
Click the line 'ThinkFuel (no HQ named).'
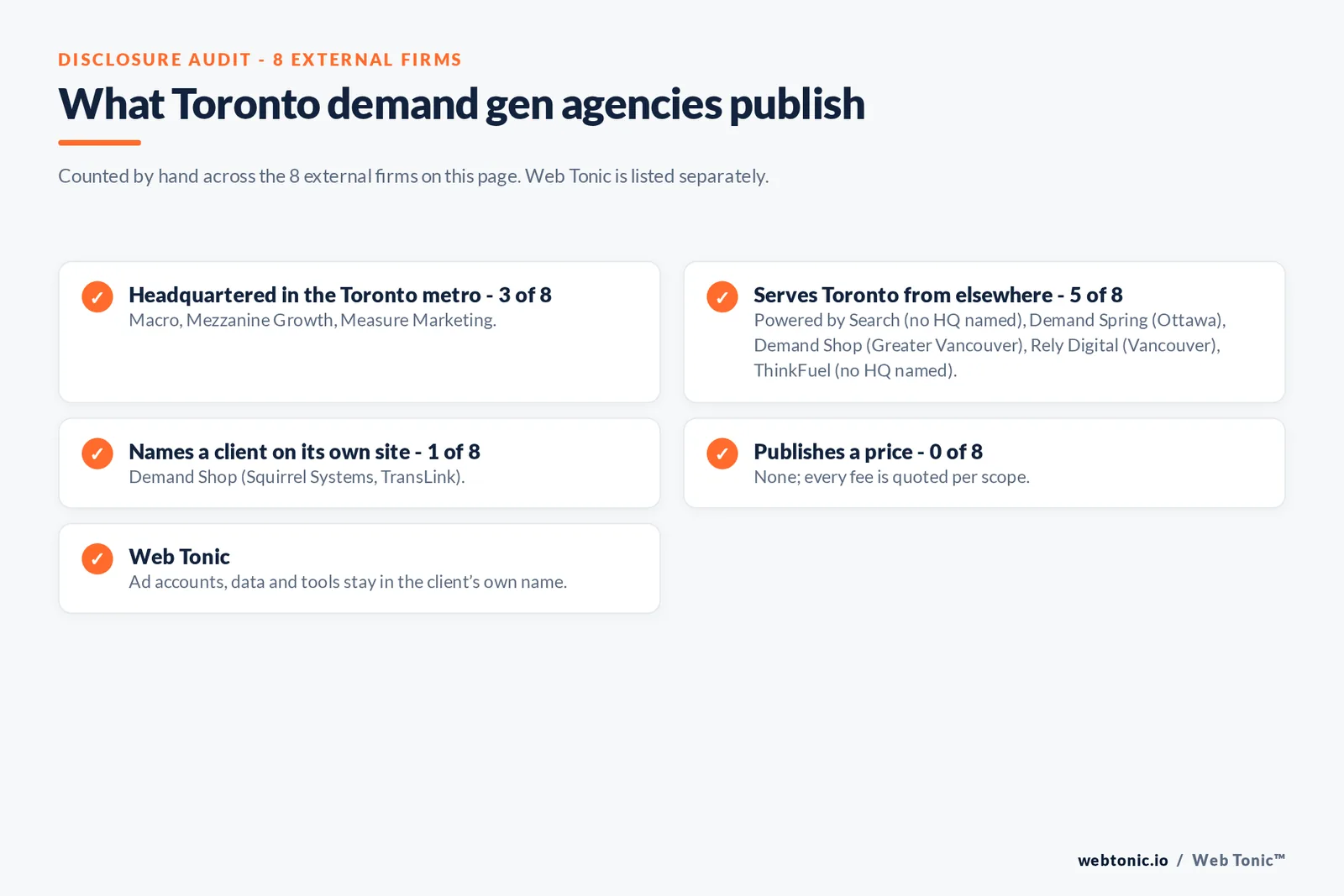(855, 370)
